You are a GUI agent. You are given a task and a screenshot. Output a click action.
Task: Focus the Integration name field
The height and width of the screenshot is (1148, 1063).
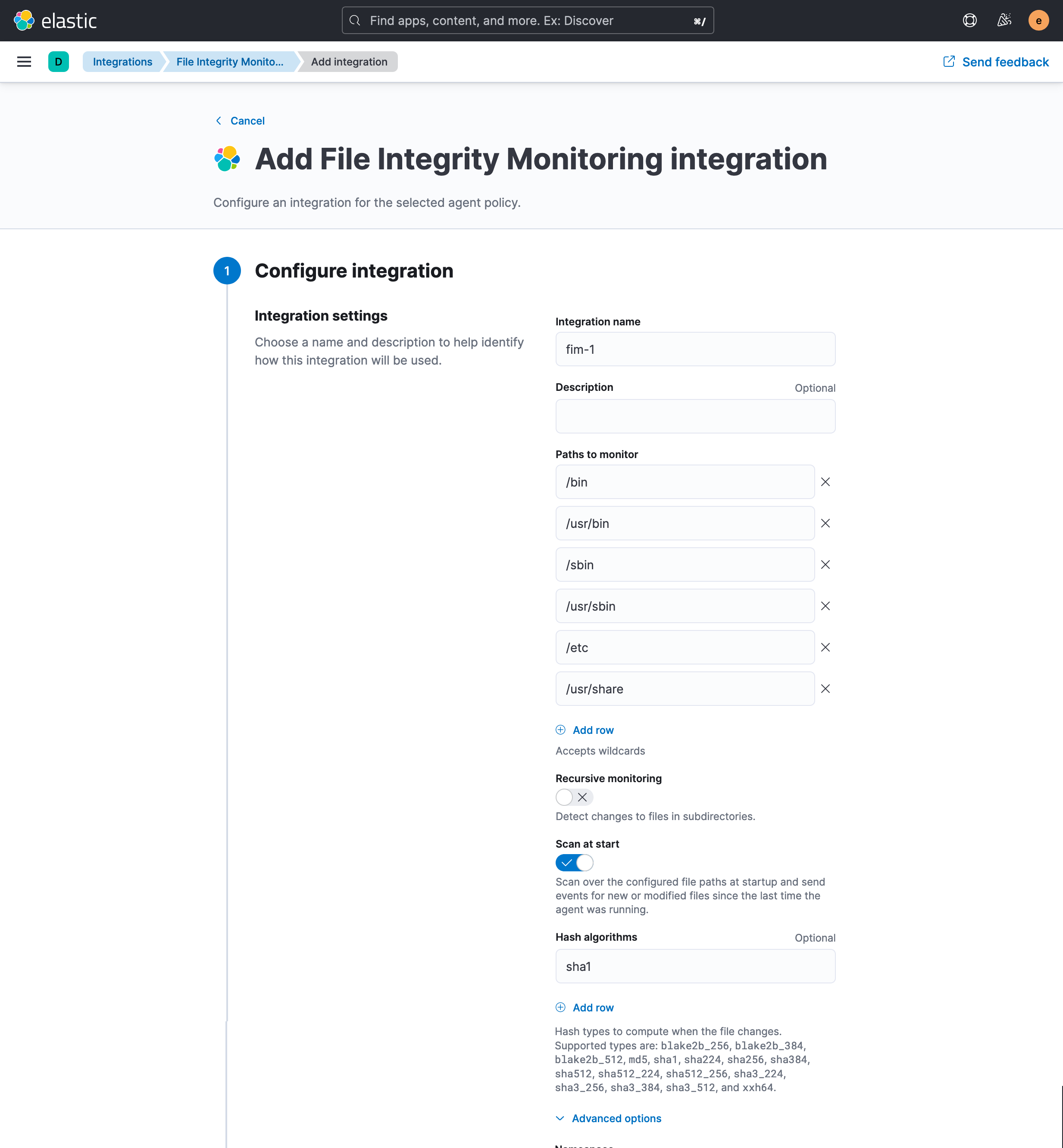tap(695, 349)
